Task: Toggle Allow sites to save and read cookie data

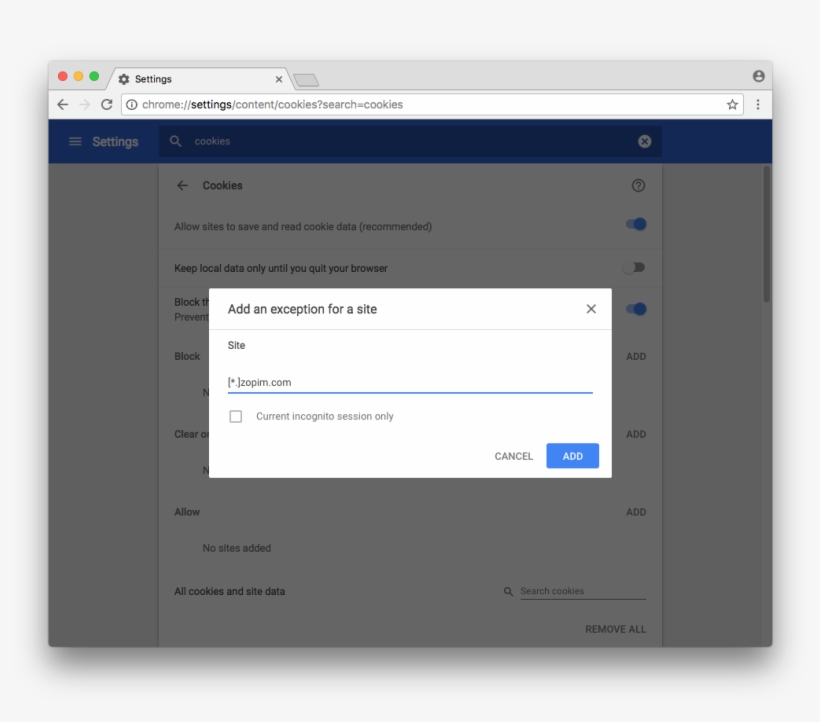Action: tap(635, 226)
